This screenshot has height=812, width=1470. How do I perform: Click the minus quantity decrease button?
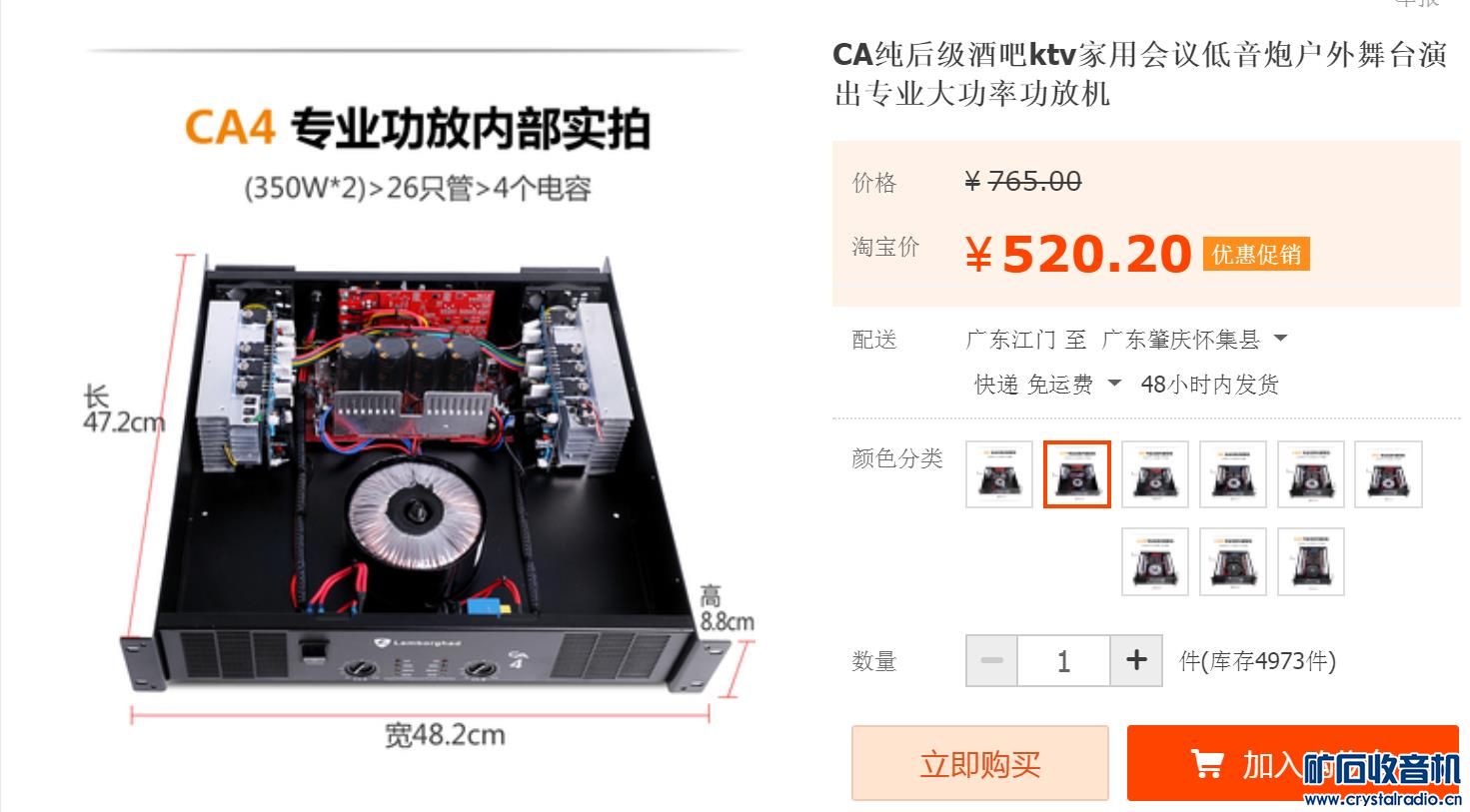click(x=991, y=660)
